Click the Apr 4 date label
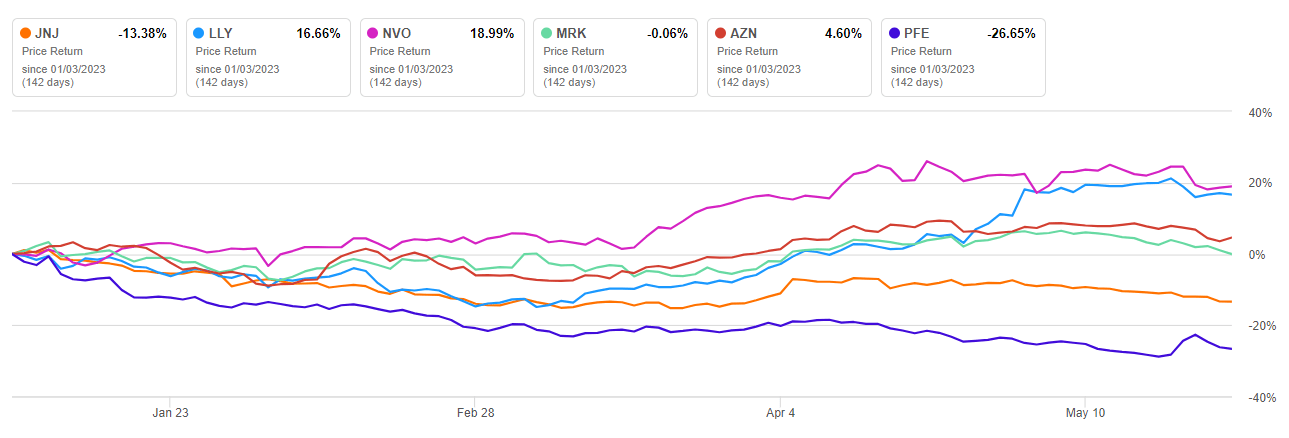 pos(781,412)
